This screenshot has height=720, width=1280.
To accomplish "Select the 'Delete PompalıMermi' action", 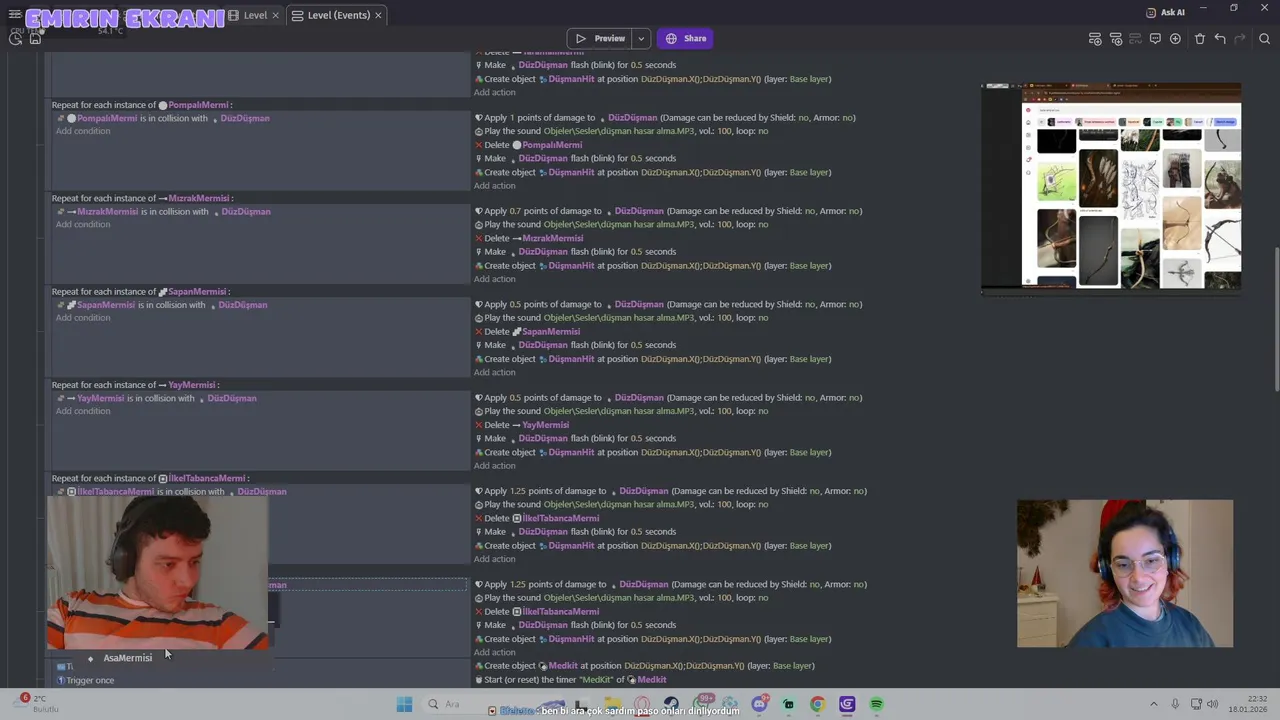I will 529,144.
